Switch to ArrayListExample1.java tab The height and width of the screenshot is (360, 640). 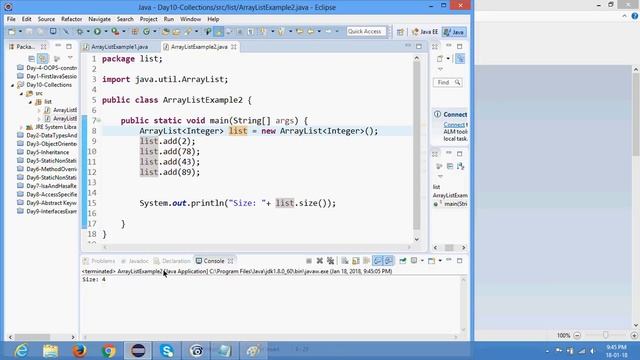[119, 47]
